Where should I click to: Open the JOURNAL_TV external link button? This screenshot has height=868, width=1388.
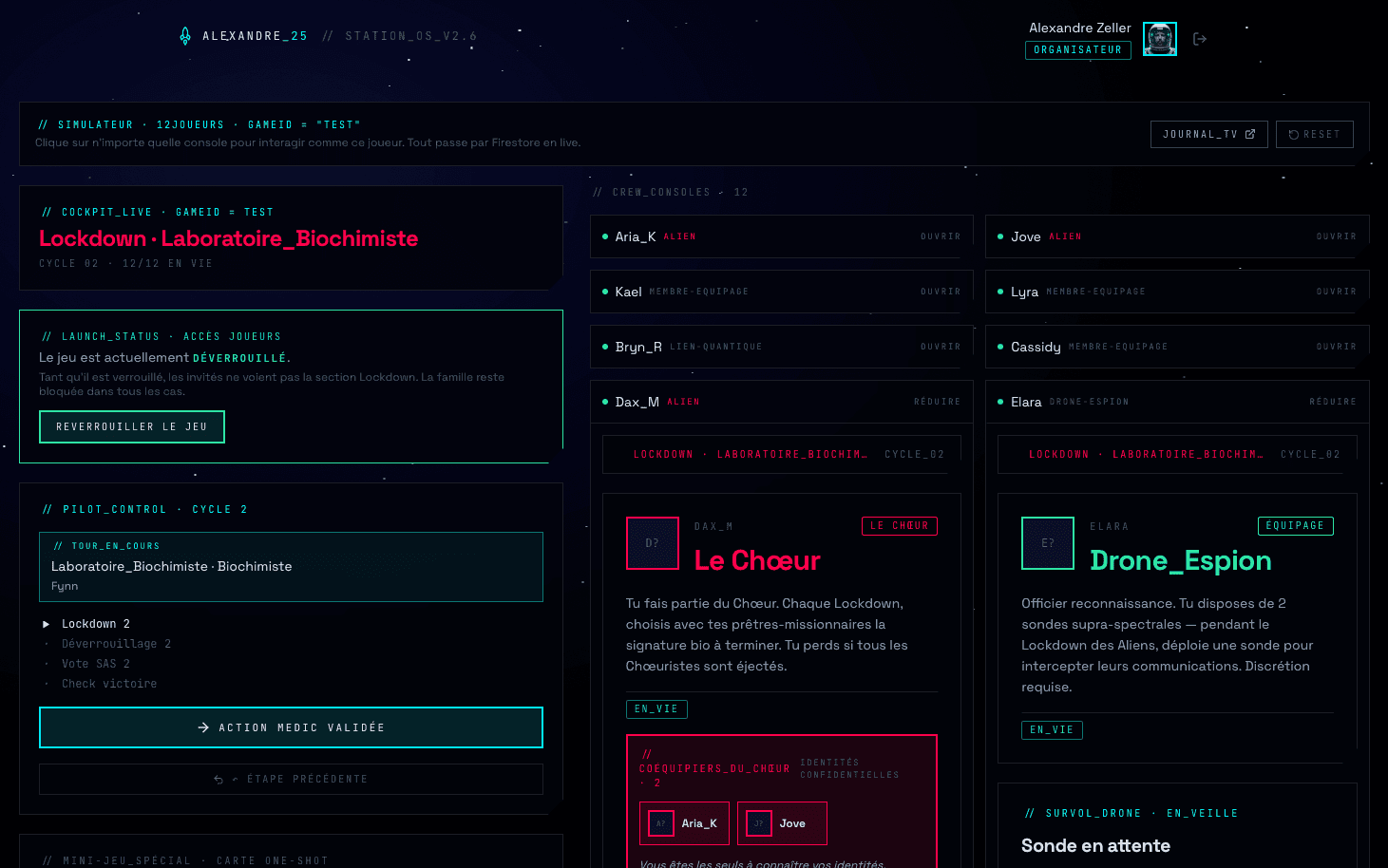(1208, 135)
